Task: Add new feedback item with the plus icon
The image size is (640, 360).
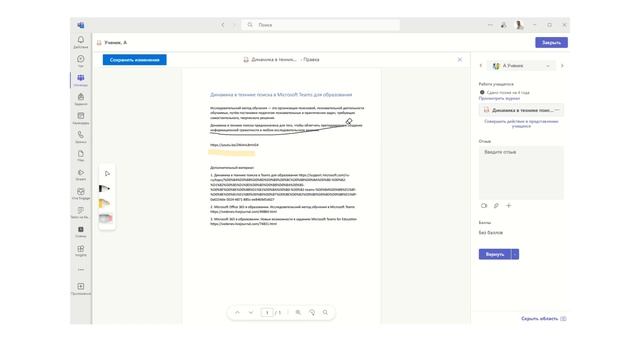Action: point(509,206)
